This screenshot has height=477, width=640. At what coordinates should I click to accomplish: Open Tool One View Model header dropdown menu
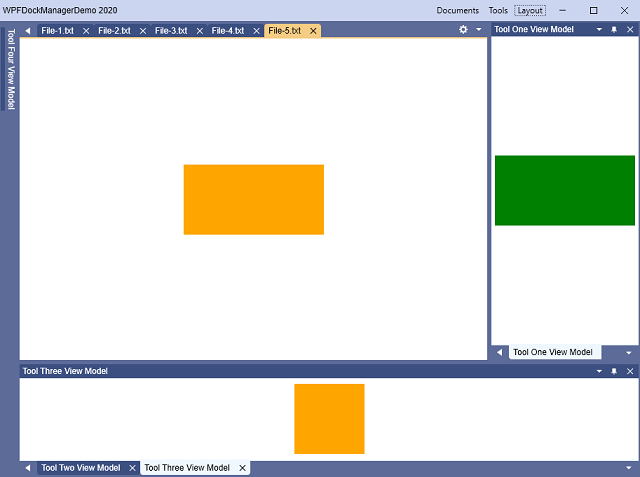click(x=599, y=29)
